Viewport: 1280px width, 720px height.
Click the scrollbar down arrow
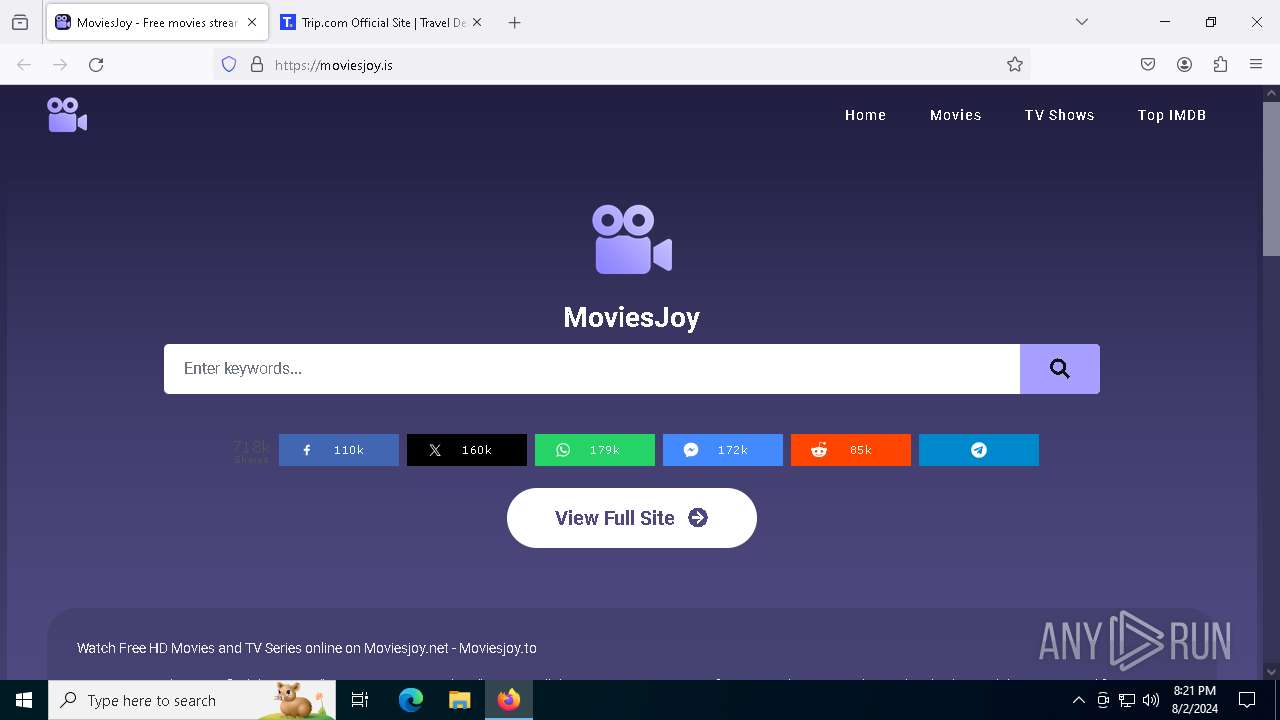1271,671
